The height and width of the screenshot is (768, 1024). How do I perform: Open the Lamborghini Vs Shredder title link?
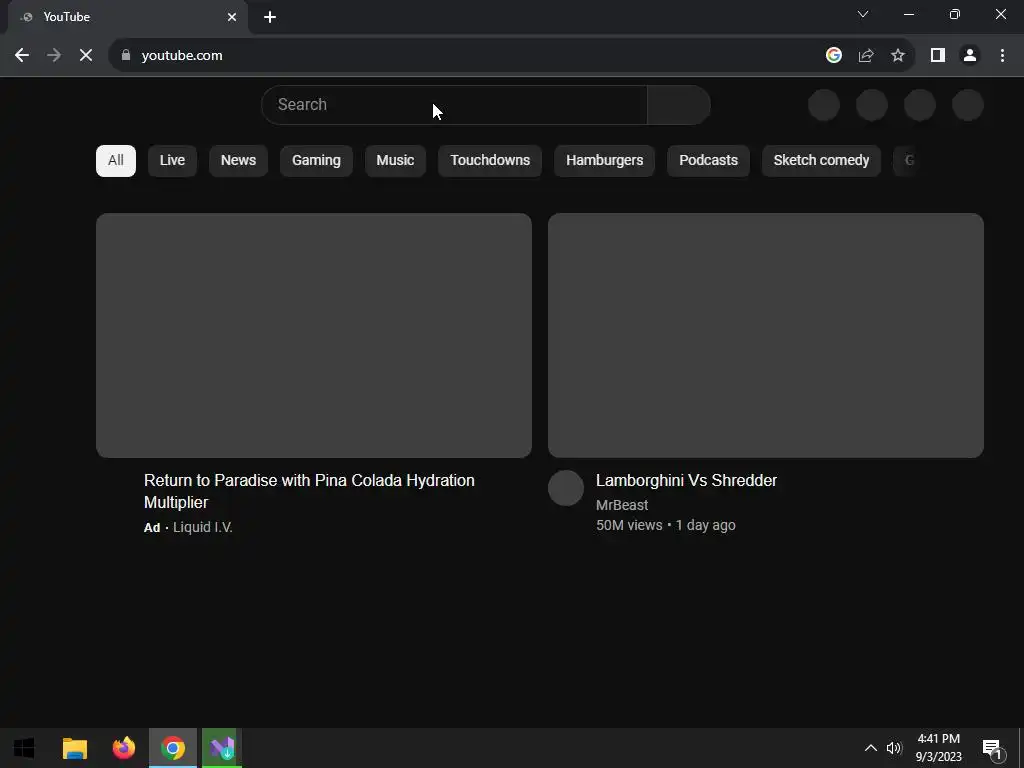pyautogui.click(x=686, y=481)
